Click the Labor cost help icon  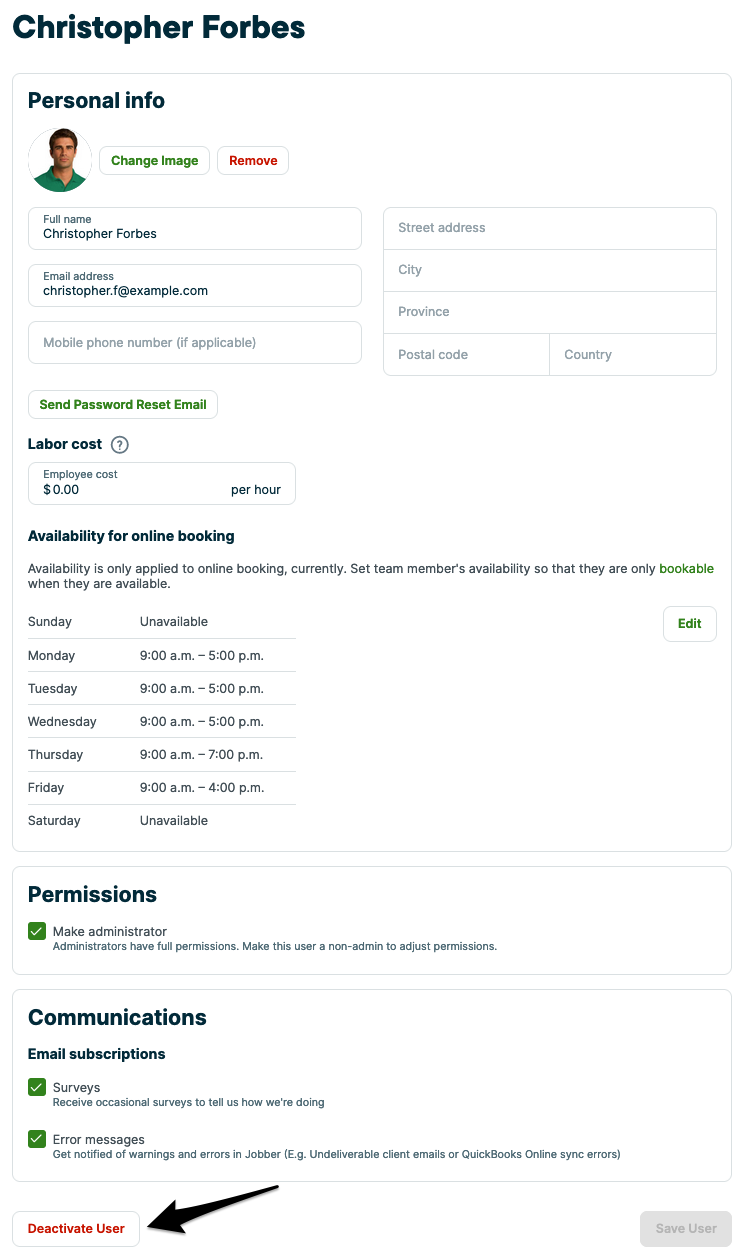(x=120, y=445)
